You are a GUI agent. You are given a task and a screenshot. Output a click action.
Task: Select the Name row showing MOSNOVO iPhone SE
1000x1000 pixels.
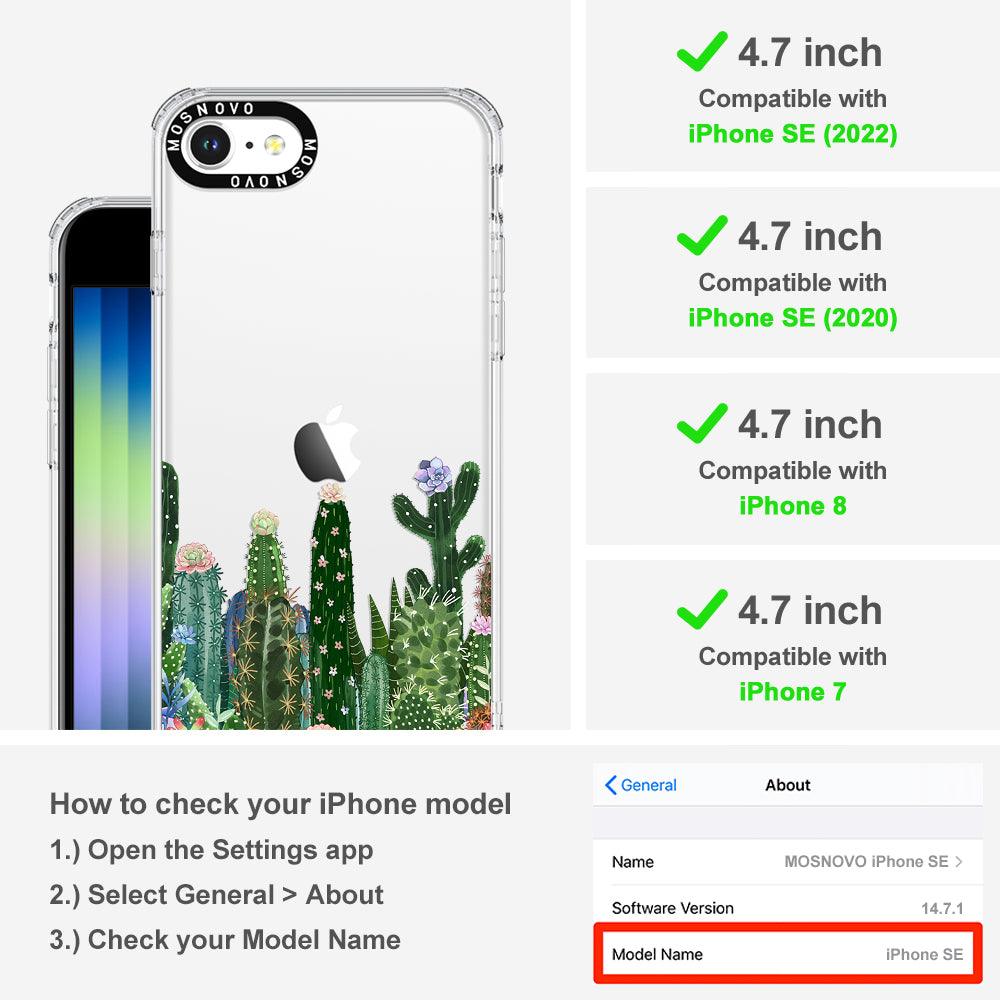788,862
